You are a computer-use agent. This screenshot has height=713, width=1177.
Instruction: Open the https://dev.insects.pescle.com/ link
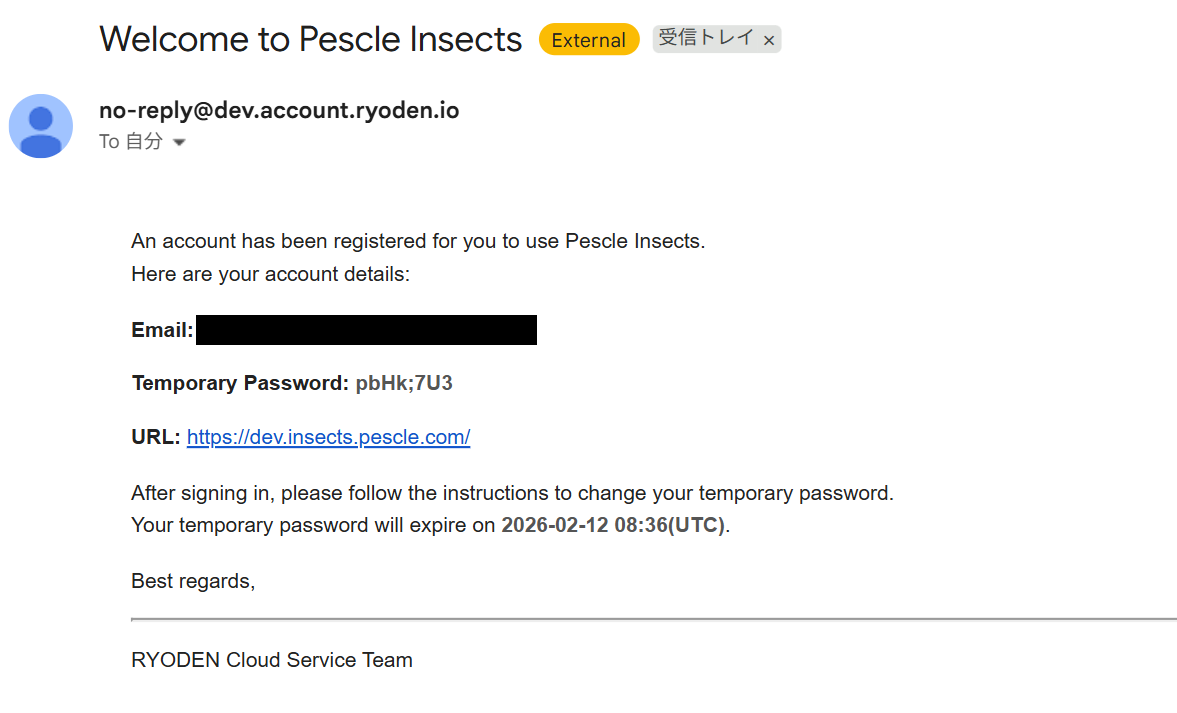[x=328, y=437]
